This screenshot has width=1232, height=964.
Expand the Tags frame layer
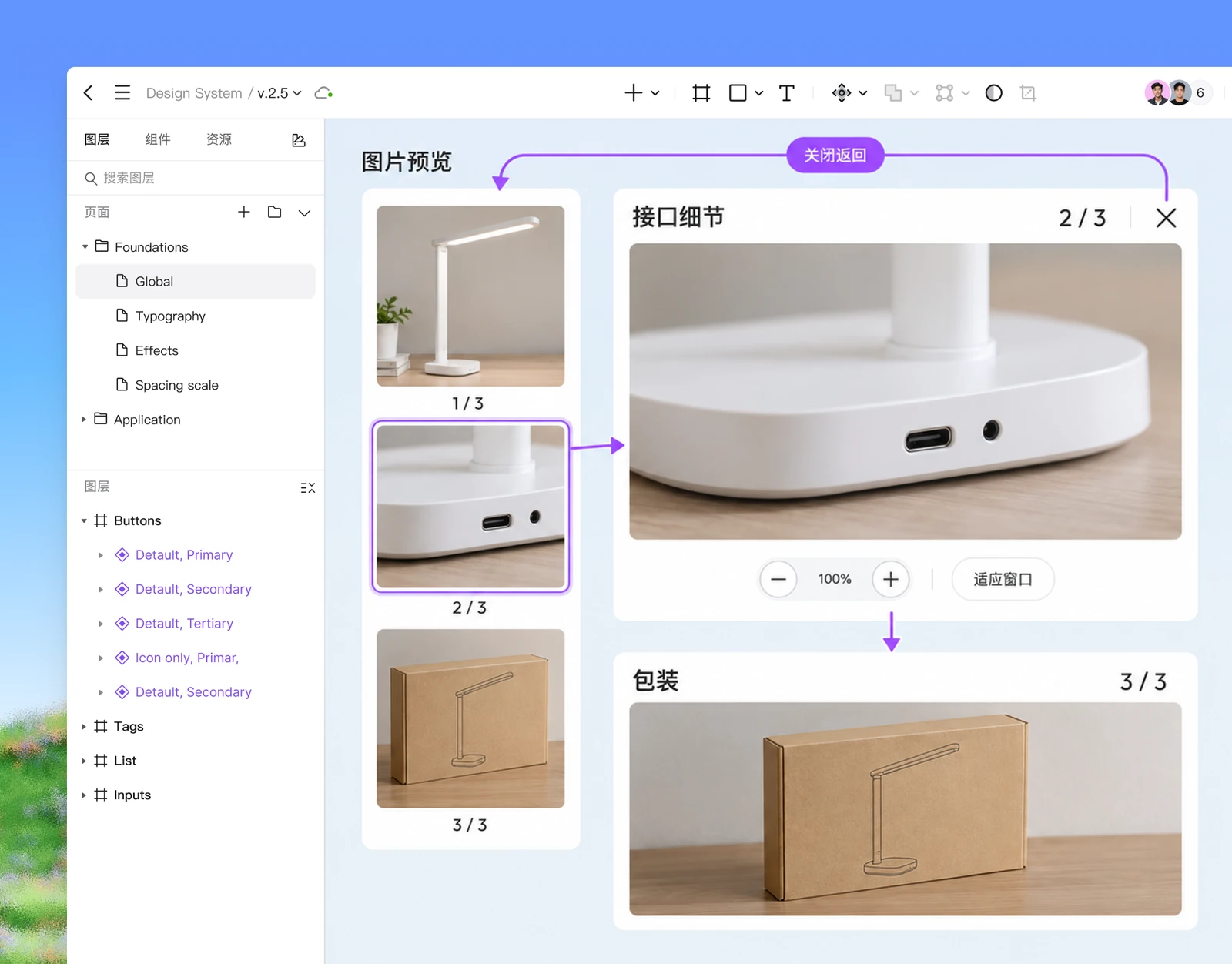point(84,727)
